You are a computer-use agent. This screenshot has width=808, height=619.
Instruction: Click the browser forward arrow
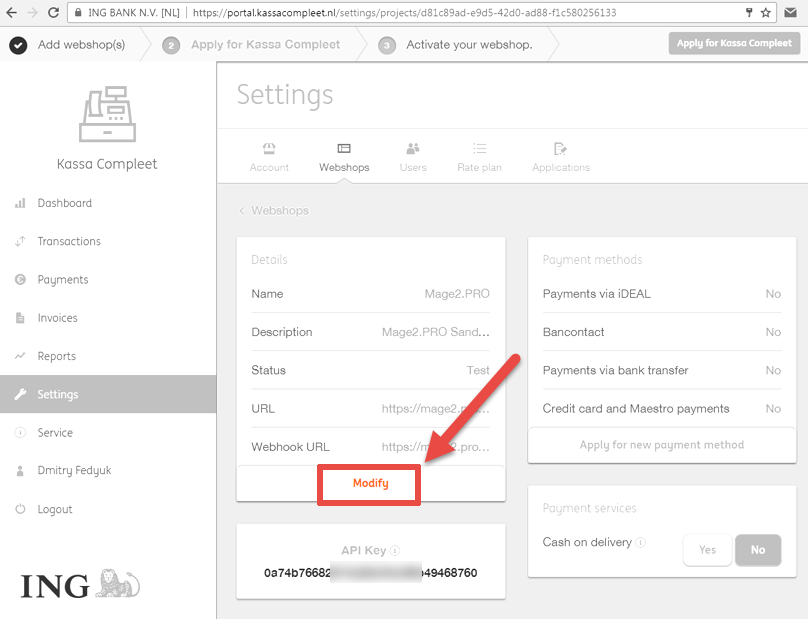click(32, 12)
